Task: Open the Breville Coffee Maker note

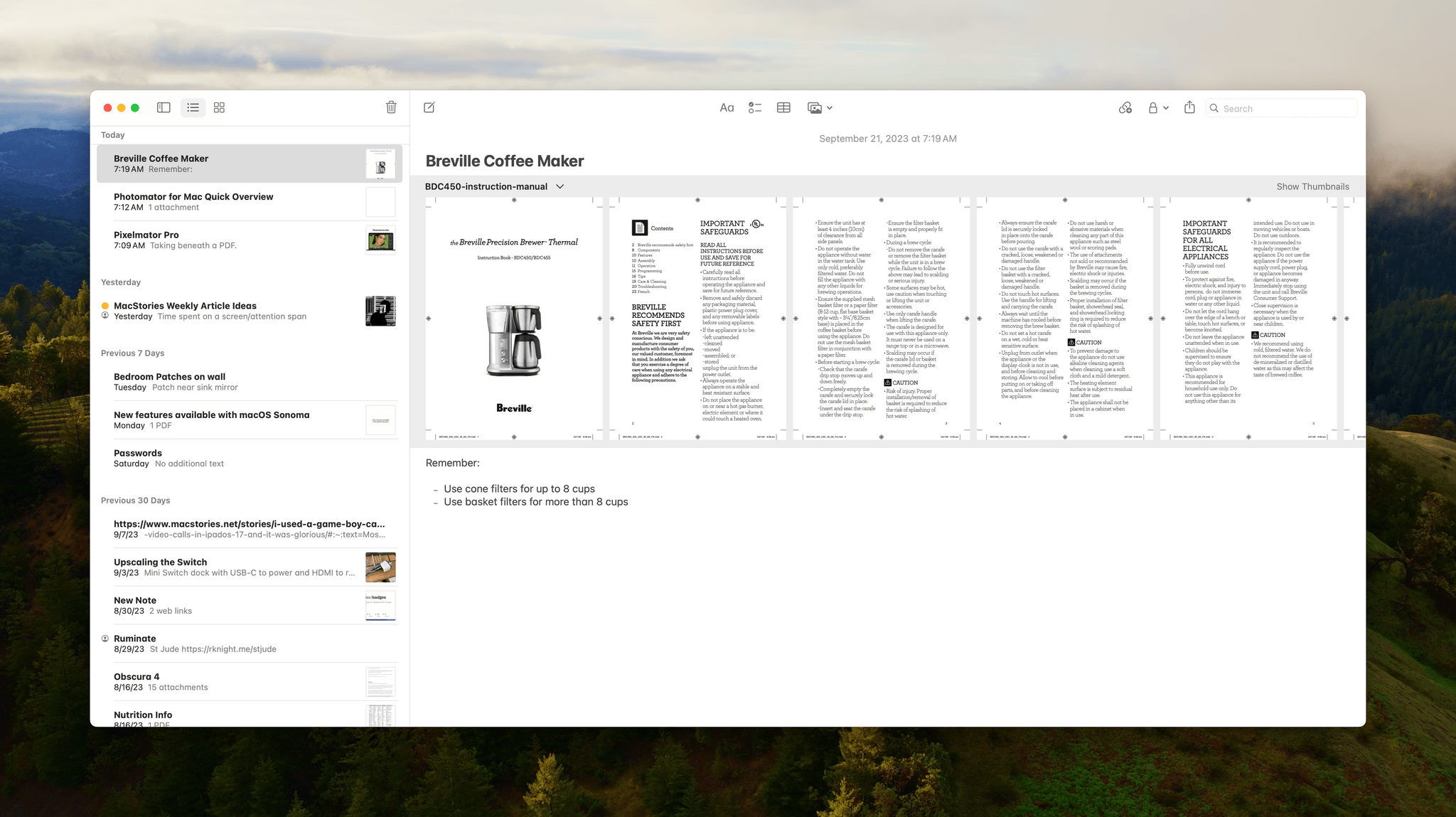Action: [x=250, y=164]
